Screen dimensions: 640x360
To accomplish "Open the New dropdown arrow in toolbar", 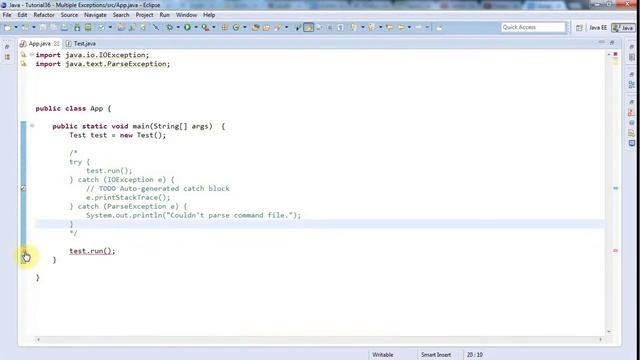I will click(16, 27).
